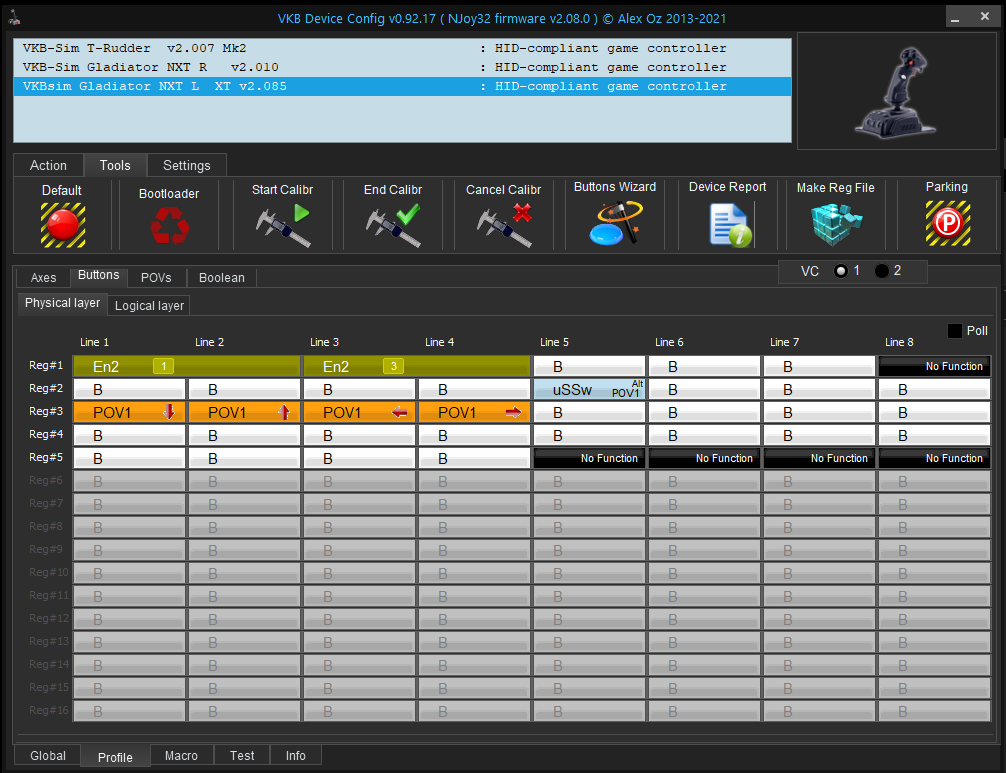Switch to the Profile bottom tab
This screenshot has height=773, width=1006.
tap(115, 757)
